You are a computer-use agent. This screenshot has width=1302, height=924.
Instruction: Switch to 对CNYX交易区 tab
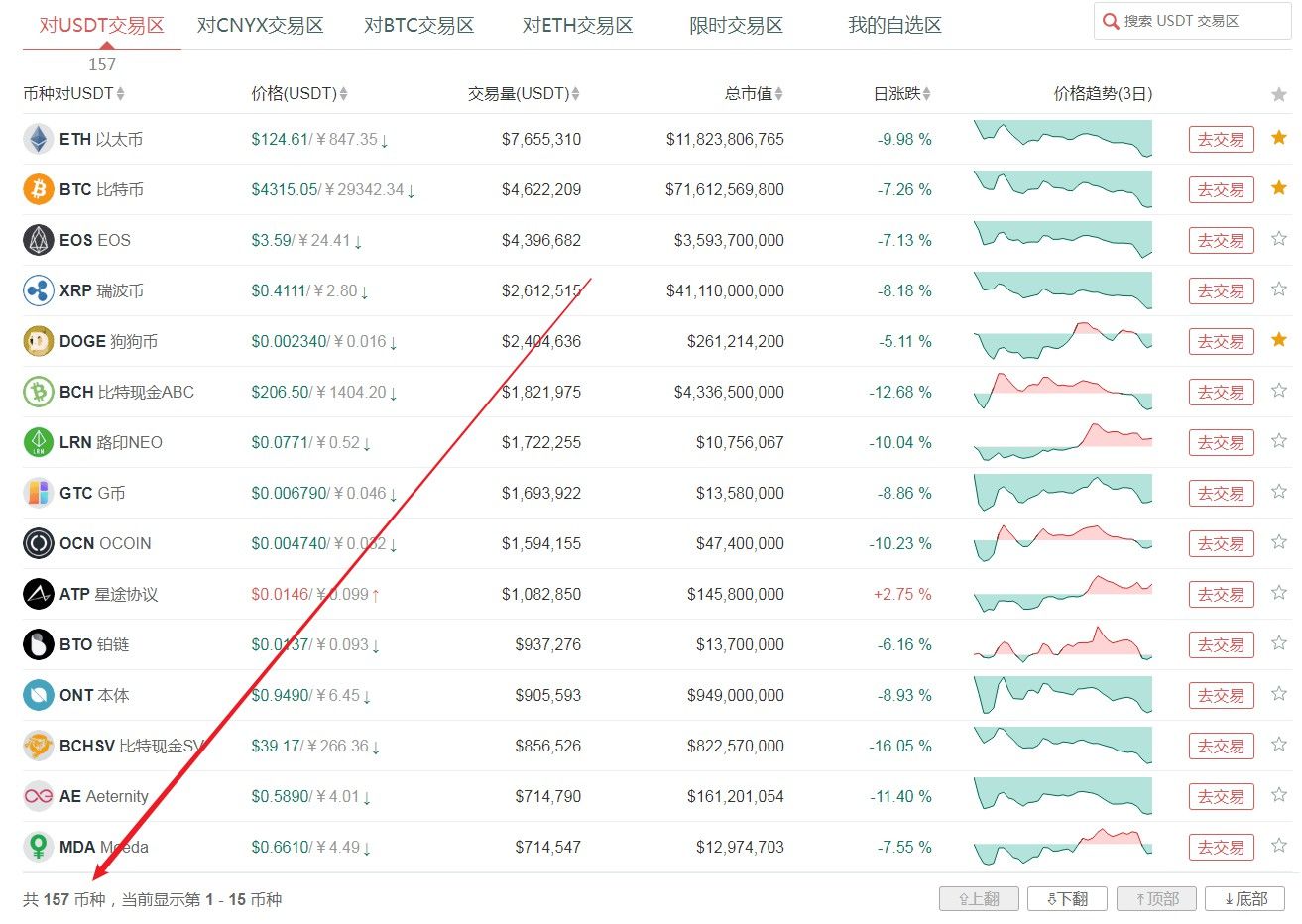point(261,26)
